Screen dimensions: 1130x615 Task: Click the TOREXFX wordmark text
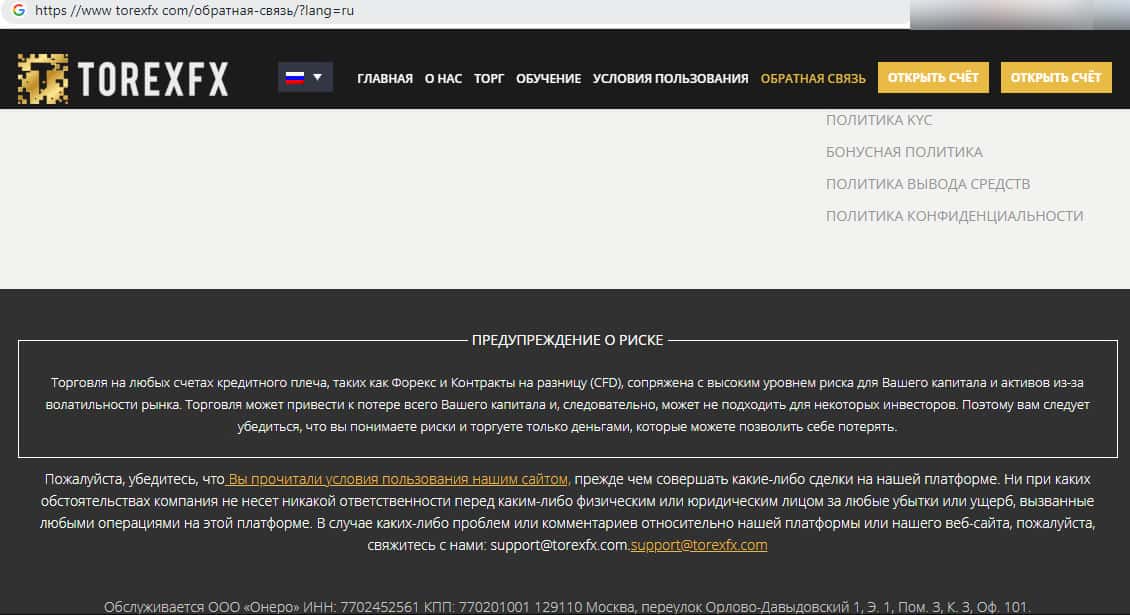pos(153,79)
